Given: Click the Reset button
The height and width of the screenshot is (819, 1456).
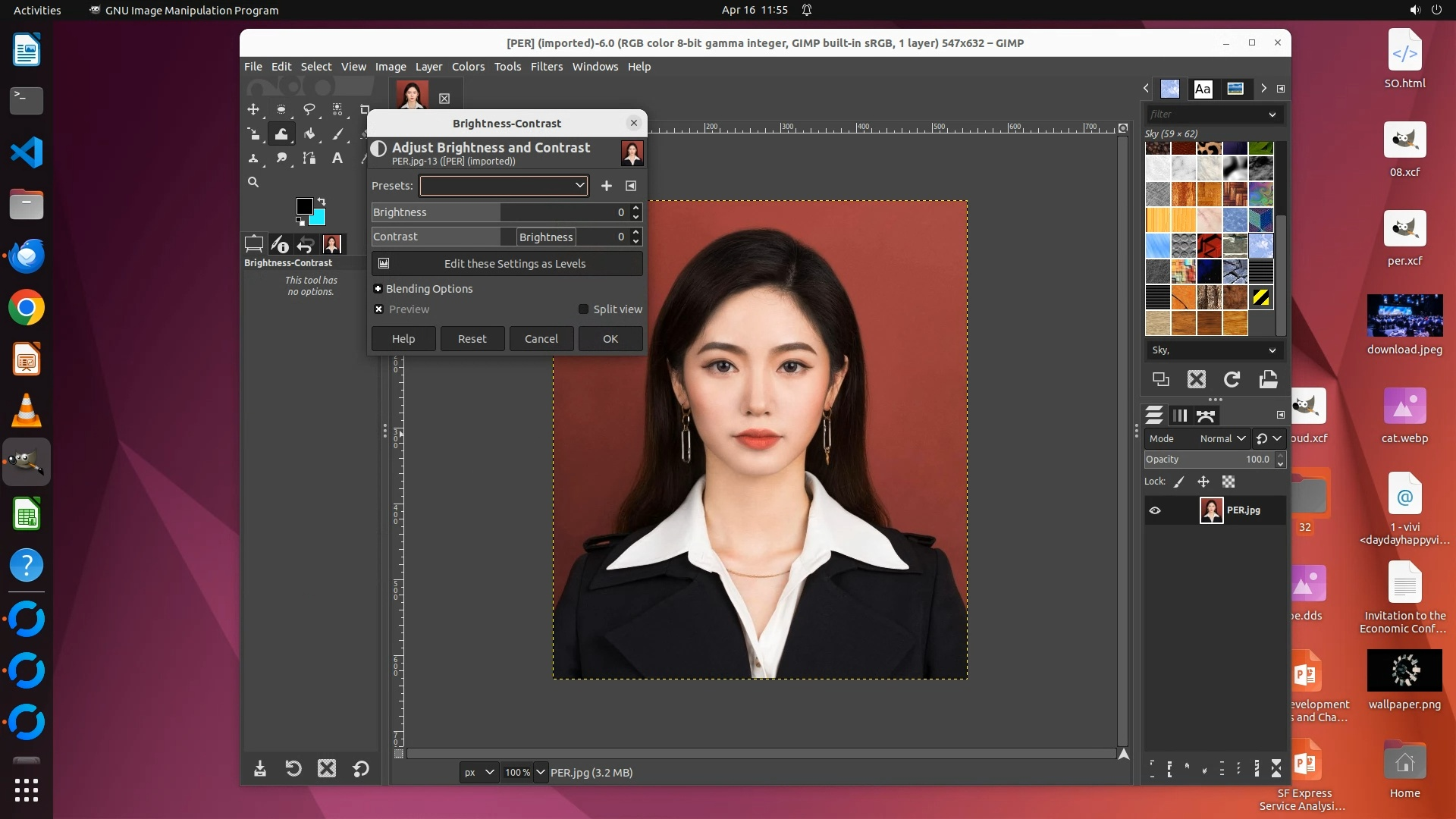Looking at the screenshot, I should [472, 339].
